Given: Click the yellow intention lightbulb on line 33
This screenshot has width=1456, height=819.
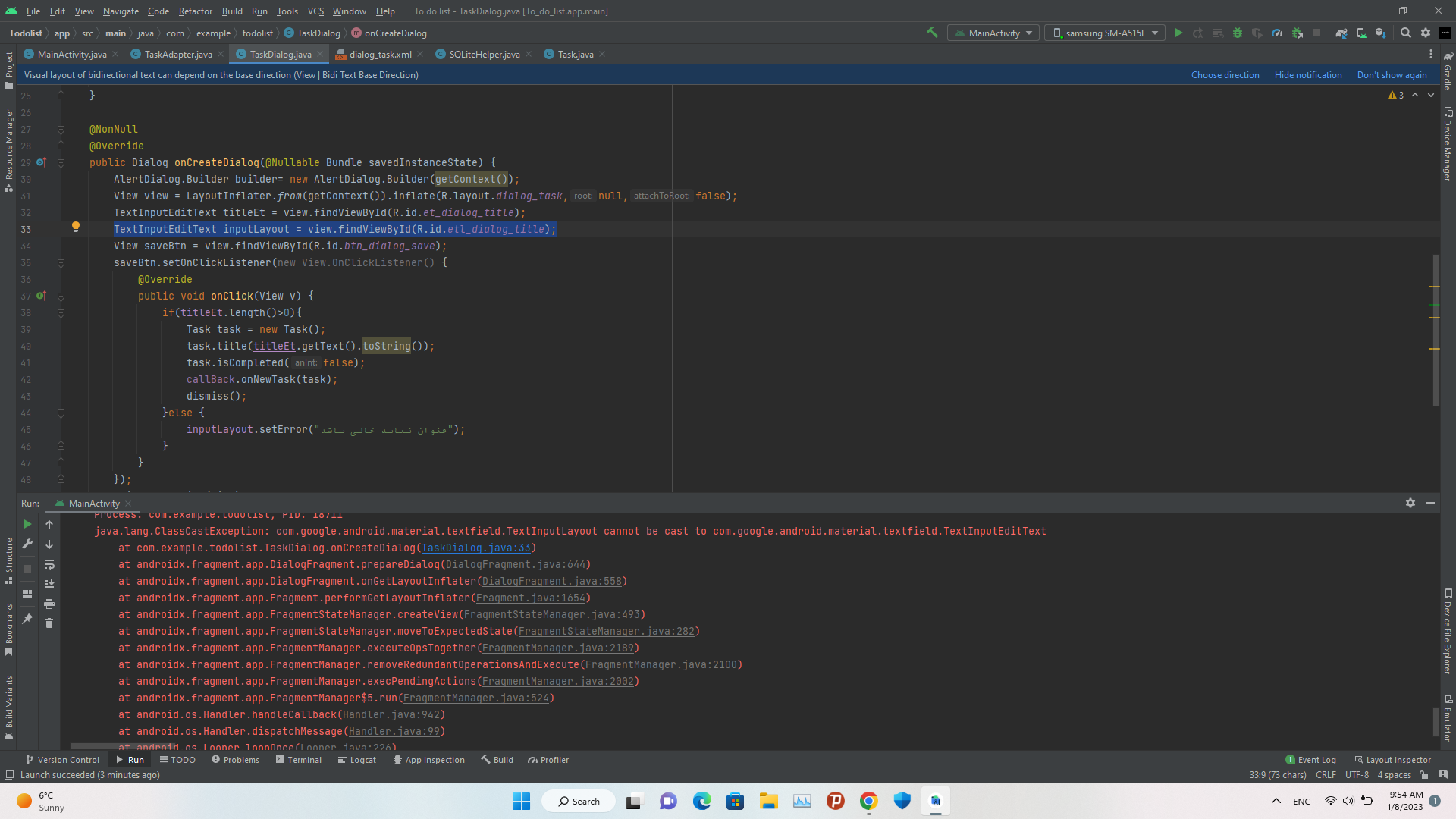Looking at the screenshot, I should coord(76,227).
